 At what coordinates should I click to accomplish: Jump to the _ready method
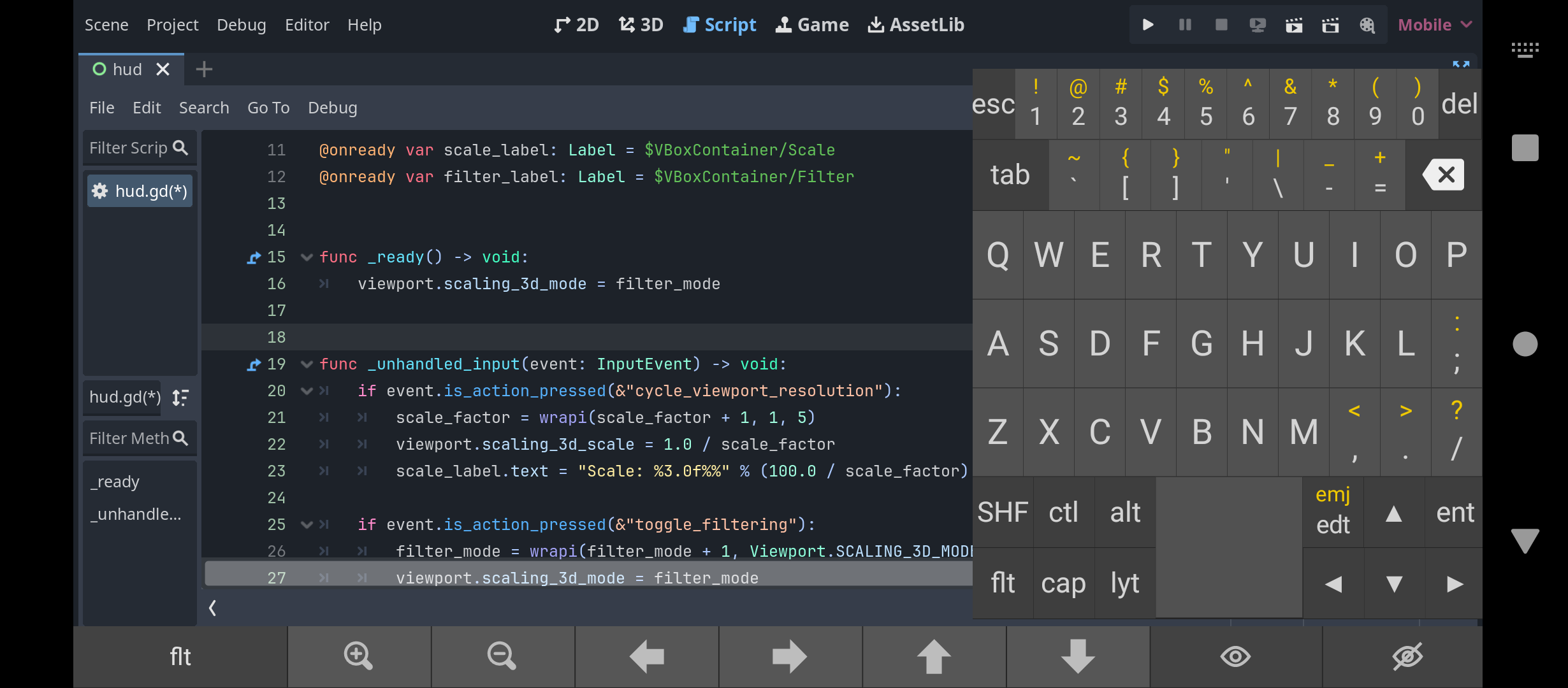pos(115,482)
